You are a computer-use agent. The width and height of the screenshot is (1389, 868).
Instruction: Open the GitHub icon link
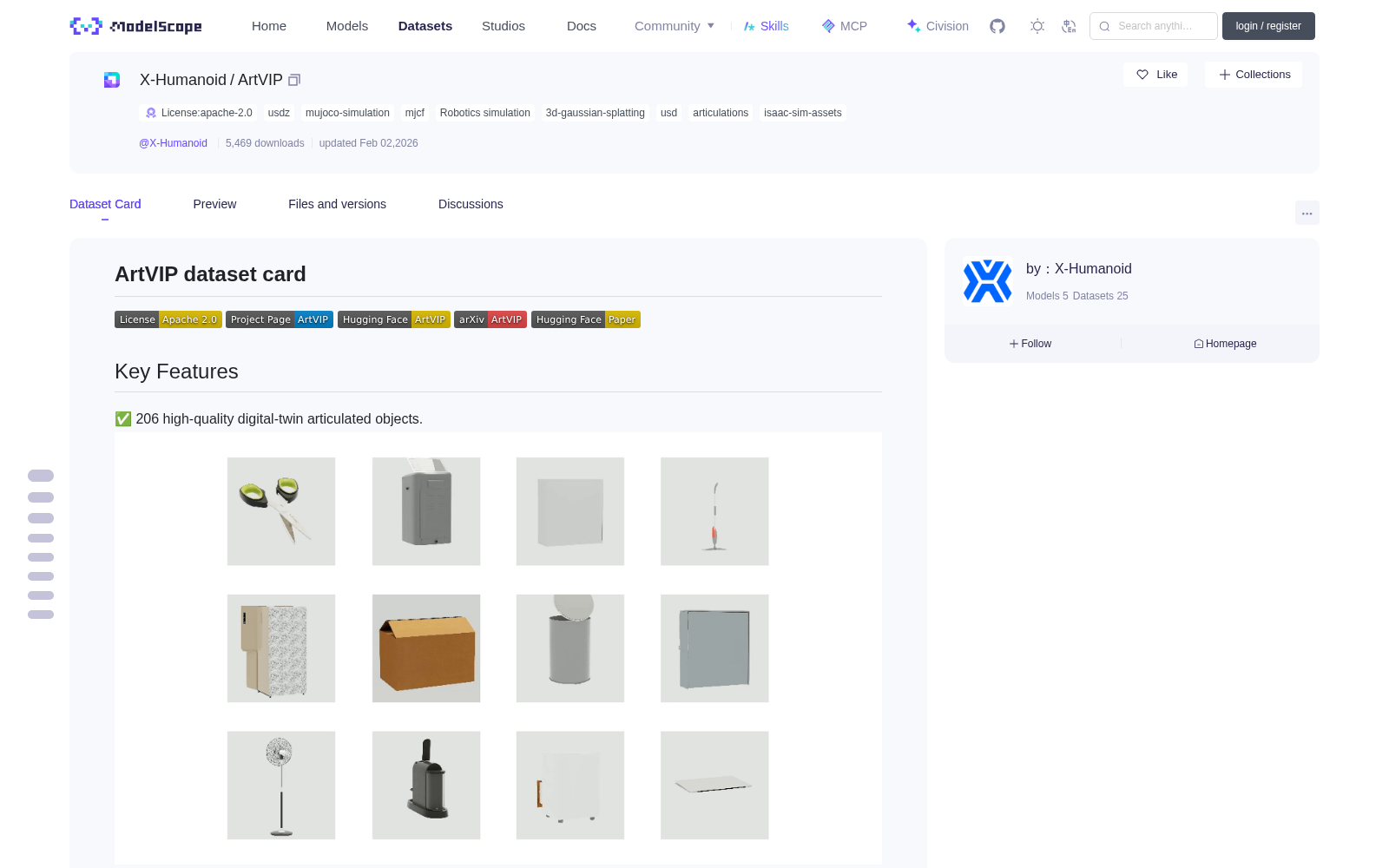(997, 26)
